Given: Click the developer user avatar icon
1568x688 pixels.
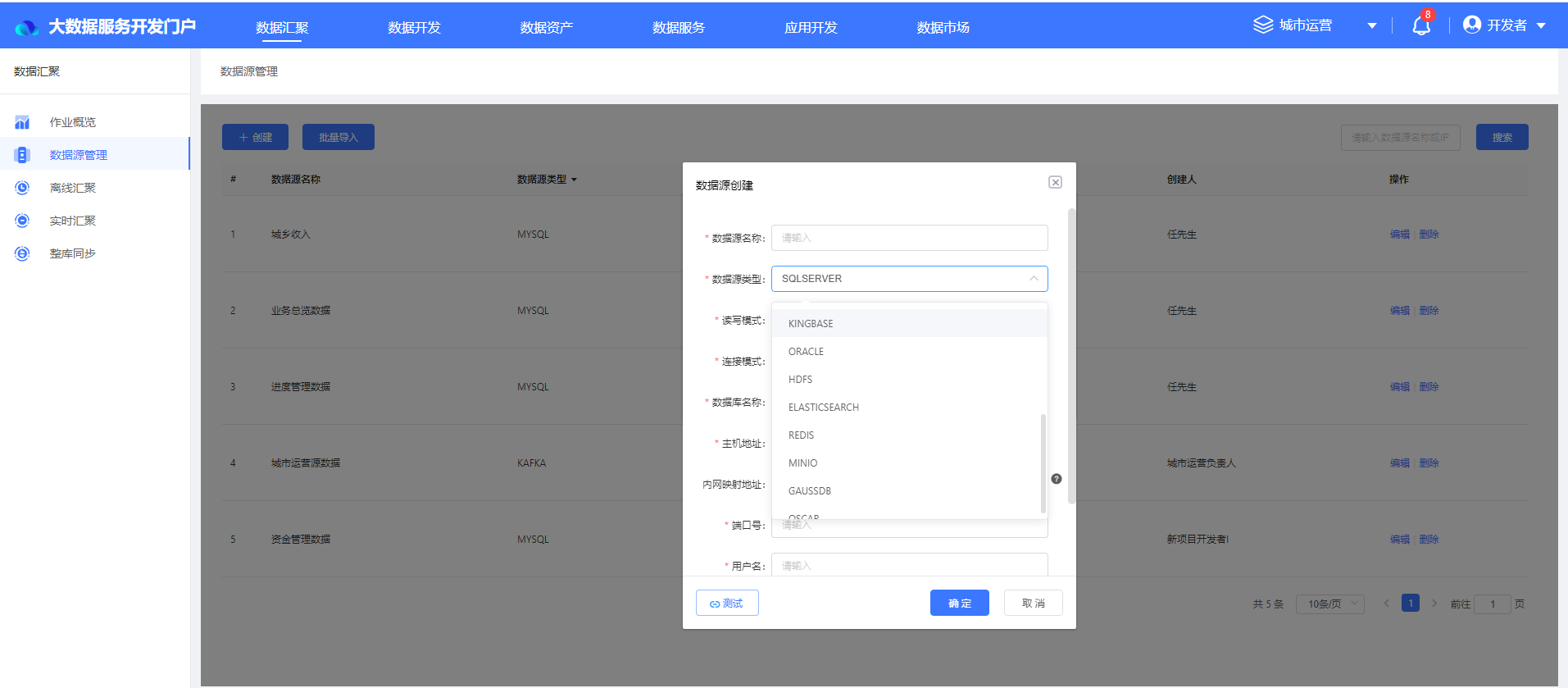Looking at the screenshot, I should pyautogui.click(x=1472, y=25).
